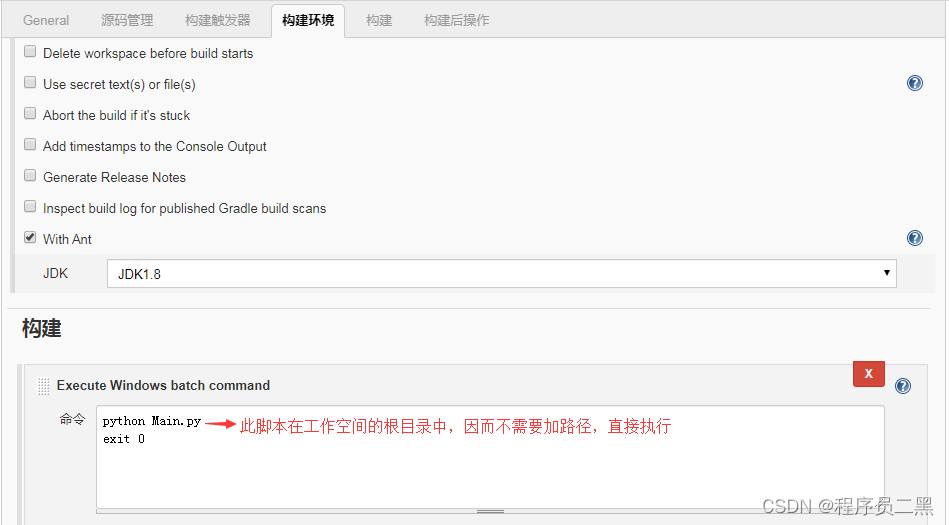
Task: Check Generate Release Notes option
Action: coord(30,176)
